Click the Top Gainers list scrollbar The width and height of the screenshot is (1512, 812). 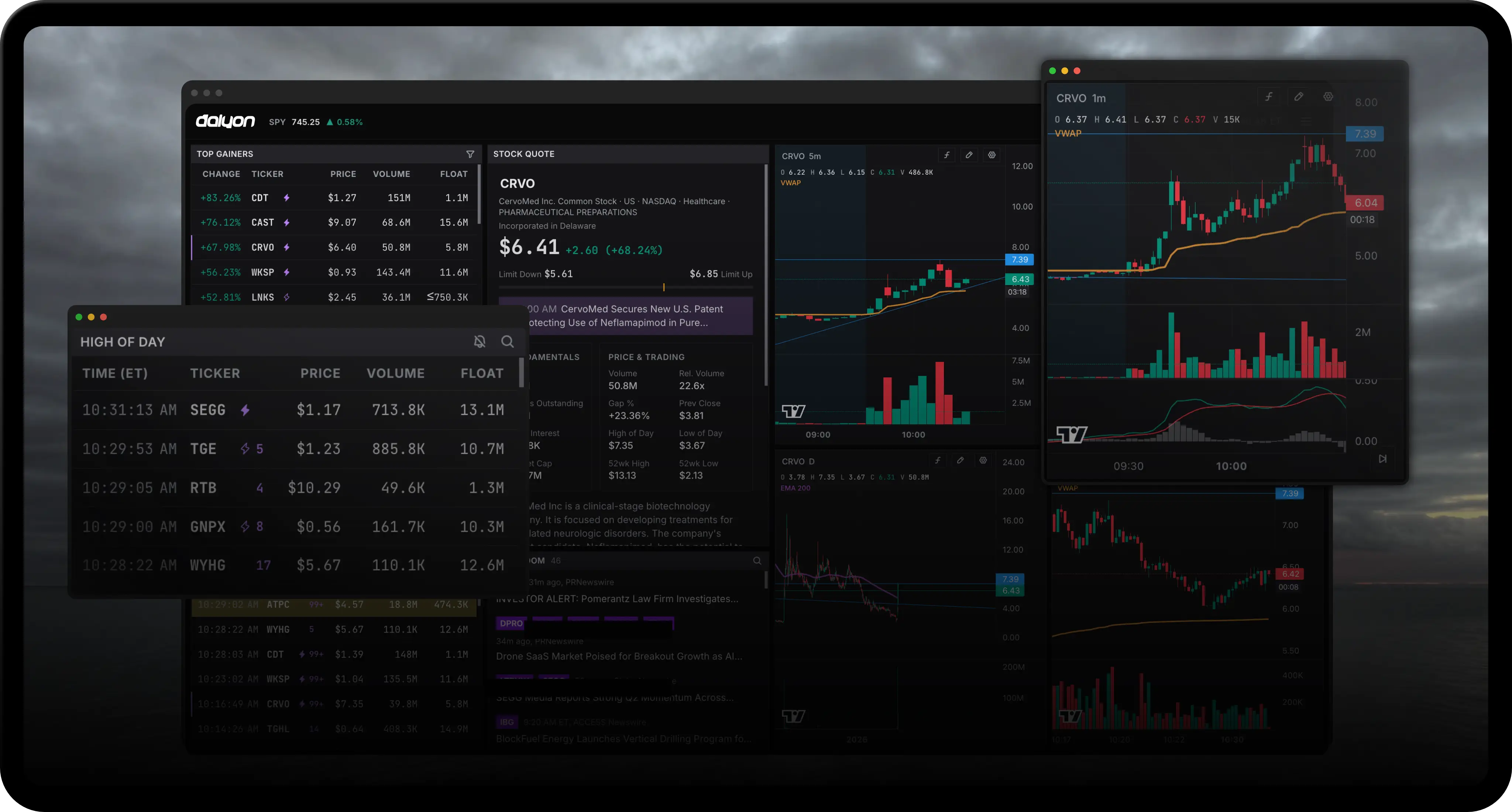[x=480, y=194]
